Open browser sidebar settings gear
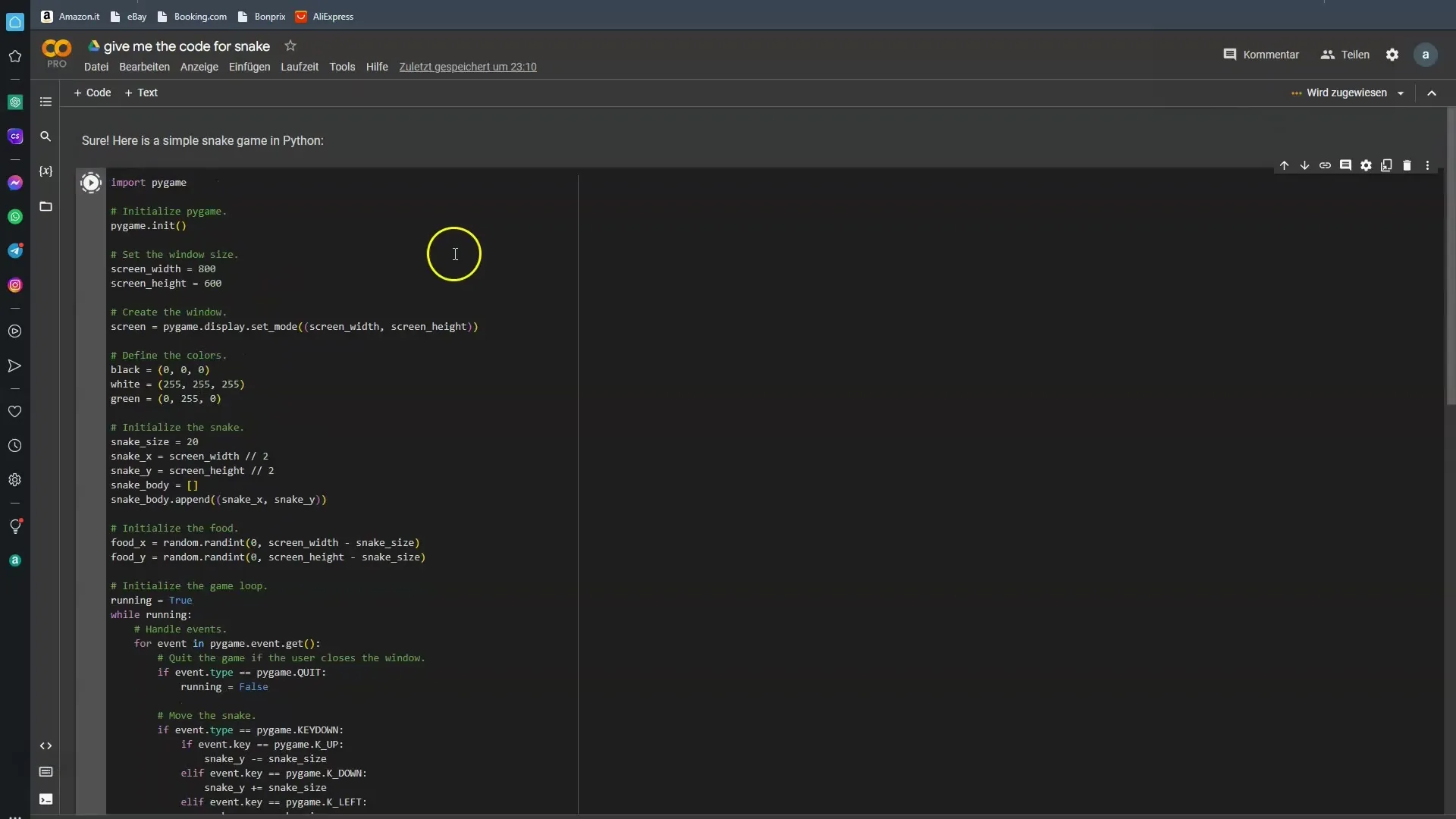 tap(15, 480)
